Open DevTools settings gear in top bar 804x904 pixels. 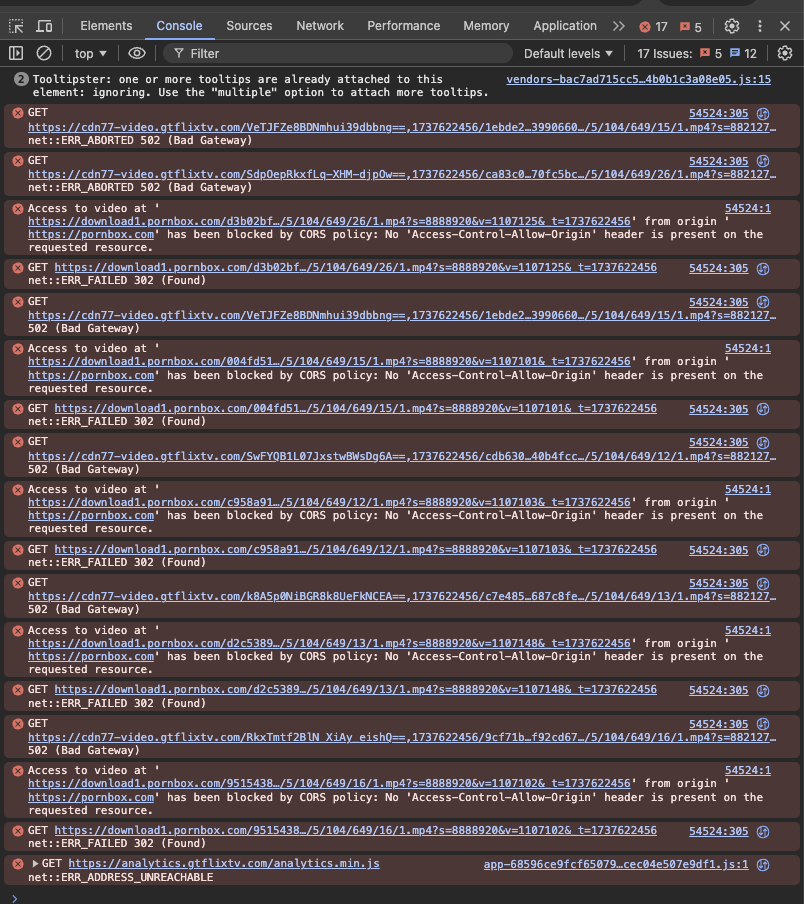point(732,26)
